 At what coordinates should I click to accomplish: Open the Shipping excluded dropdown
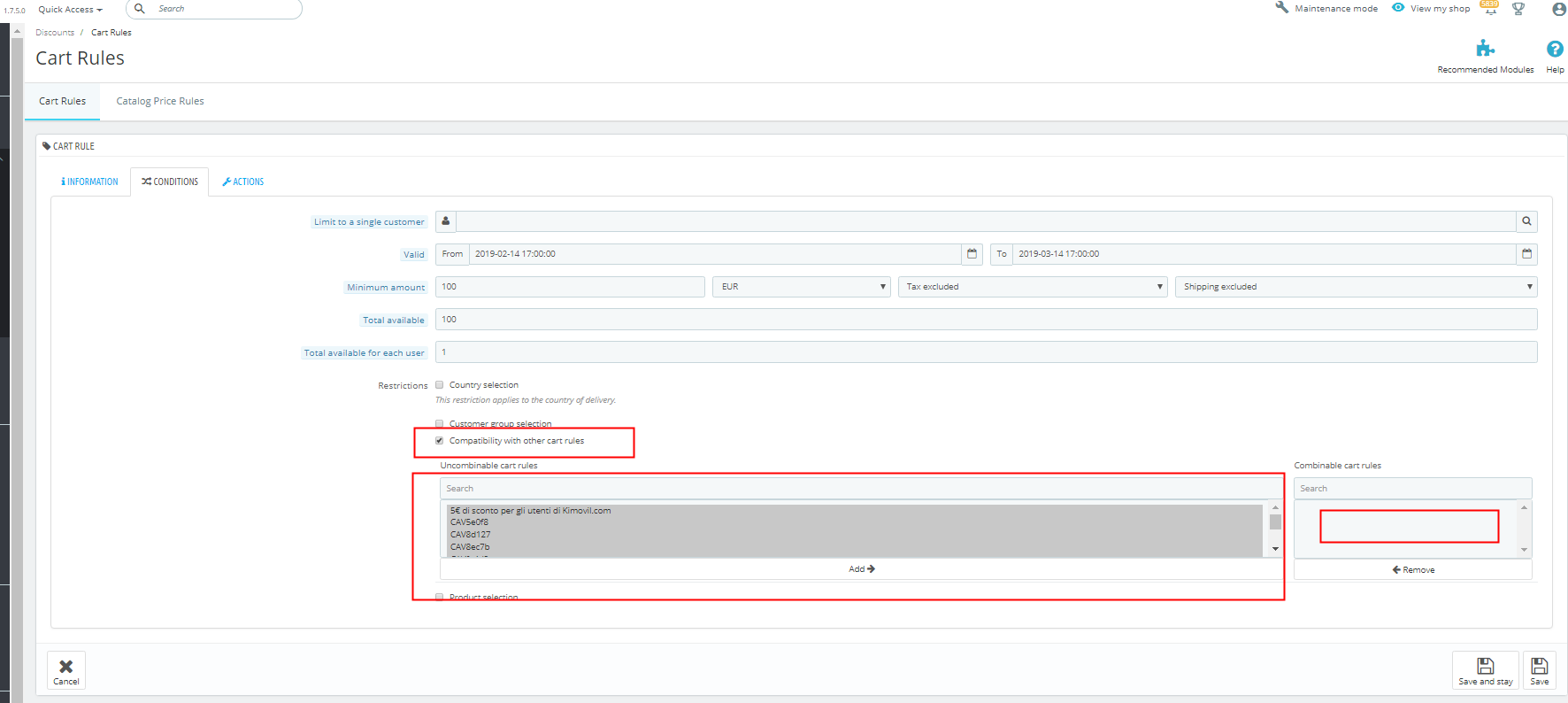(1356, 287)
